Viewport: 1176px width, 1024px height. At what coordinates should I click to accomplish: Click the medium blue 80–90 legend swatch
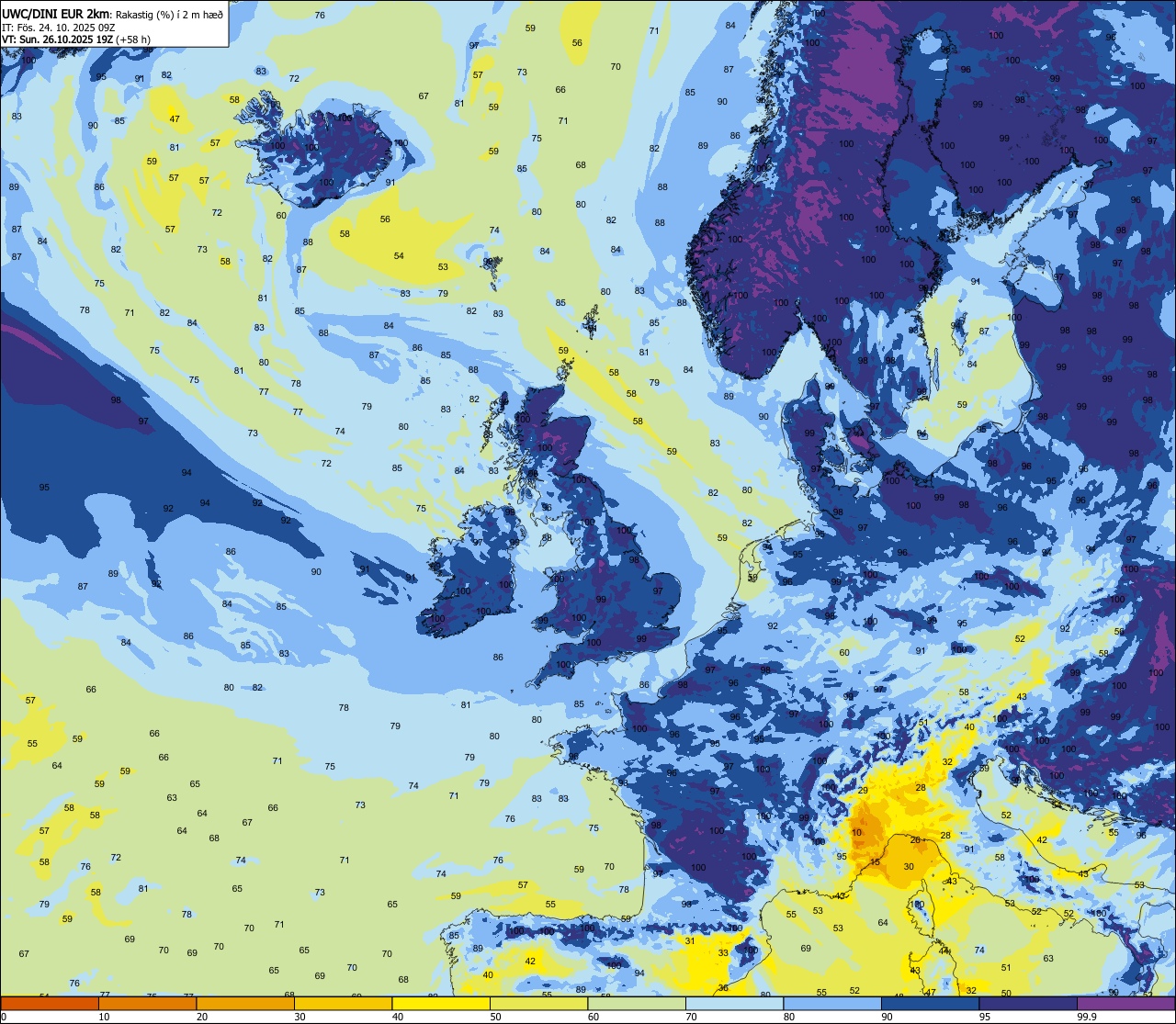point(832,1003)
